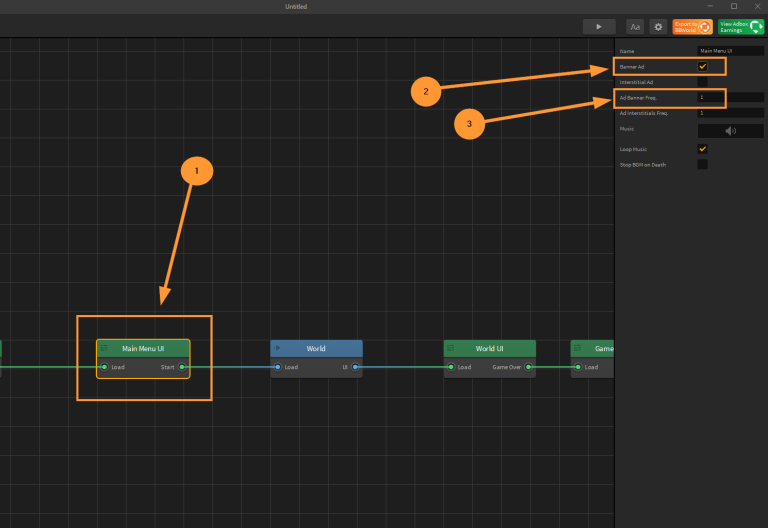
Task: Edit the Ad Interstitials Freq. field
Action: tap(730, 113)
